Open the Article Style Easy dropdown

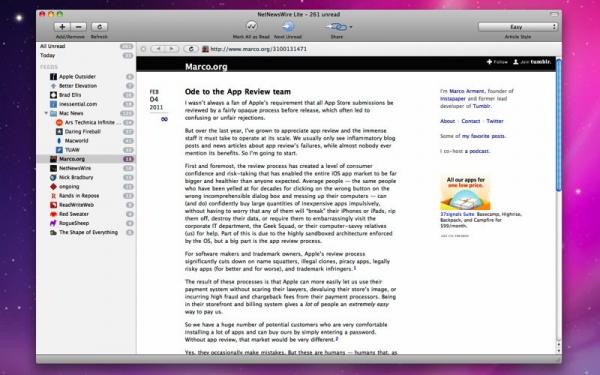click(x=518, y=27)
